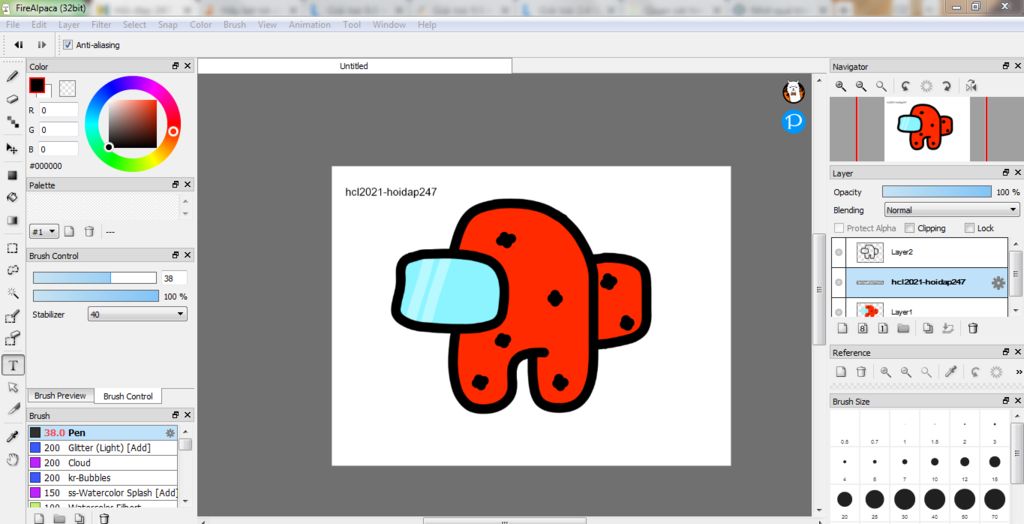1024x524 pixels.
Task: Select the Operation arrow tool
Action: [12, 387]
